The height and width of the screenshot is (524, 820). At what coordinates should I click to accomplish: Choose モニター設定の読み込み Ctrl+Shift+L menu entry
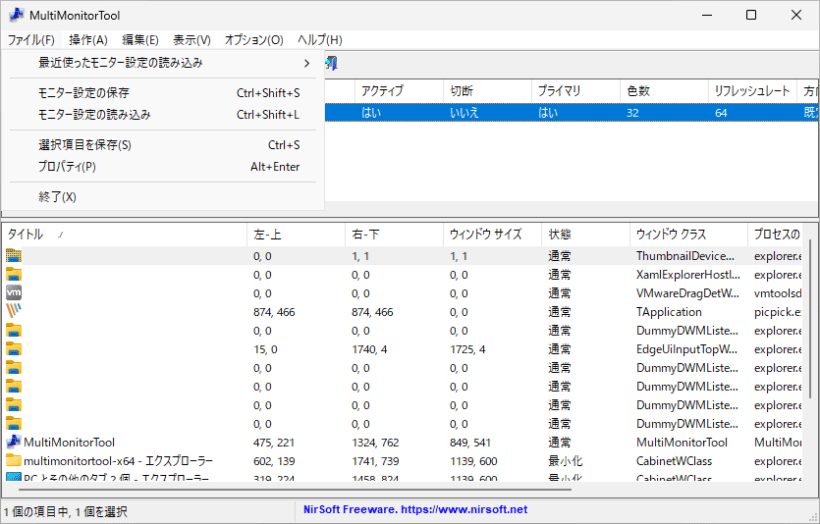pos(163,115)
